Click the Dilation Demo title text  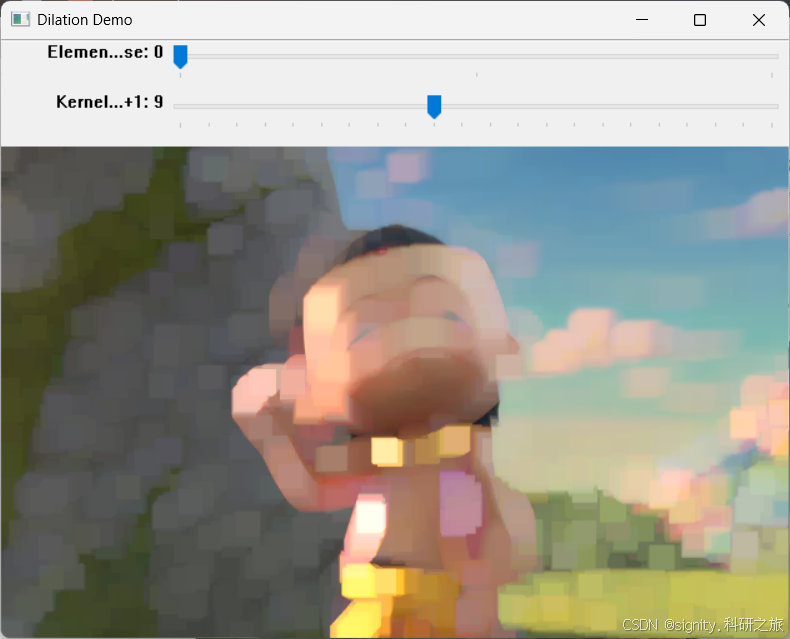(85, 20)
